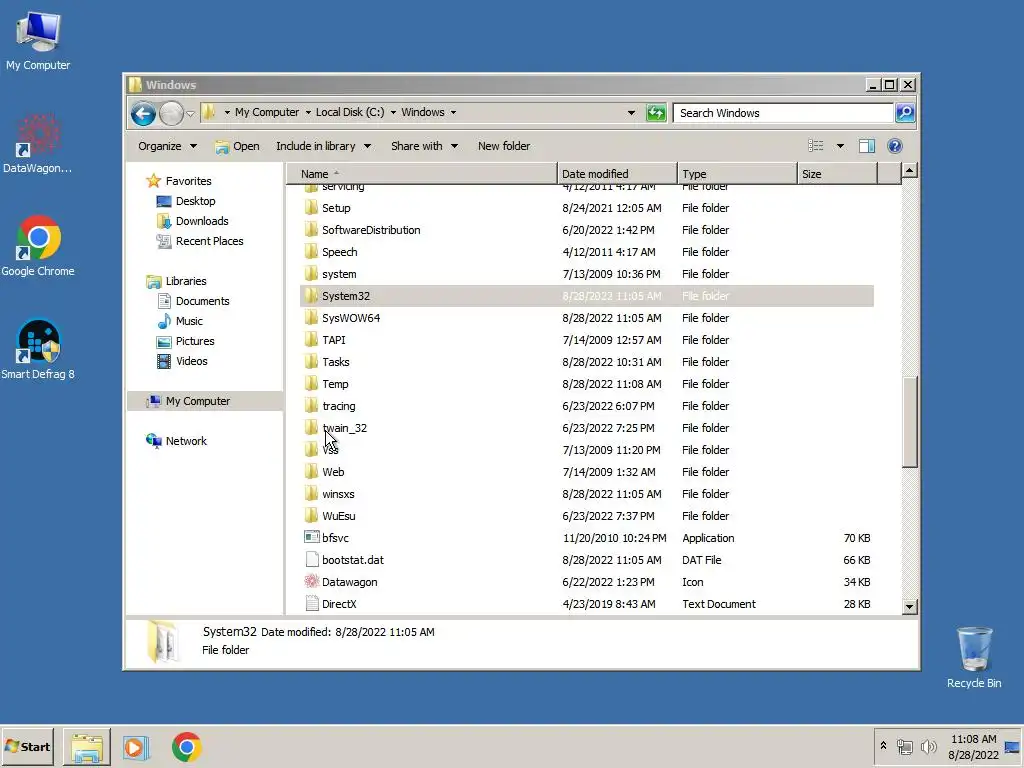
Task: Open the Organize menu
Action: click(x=167, y=146)
